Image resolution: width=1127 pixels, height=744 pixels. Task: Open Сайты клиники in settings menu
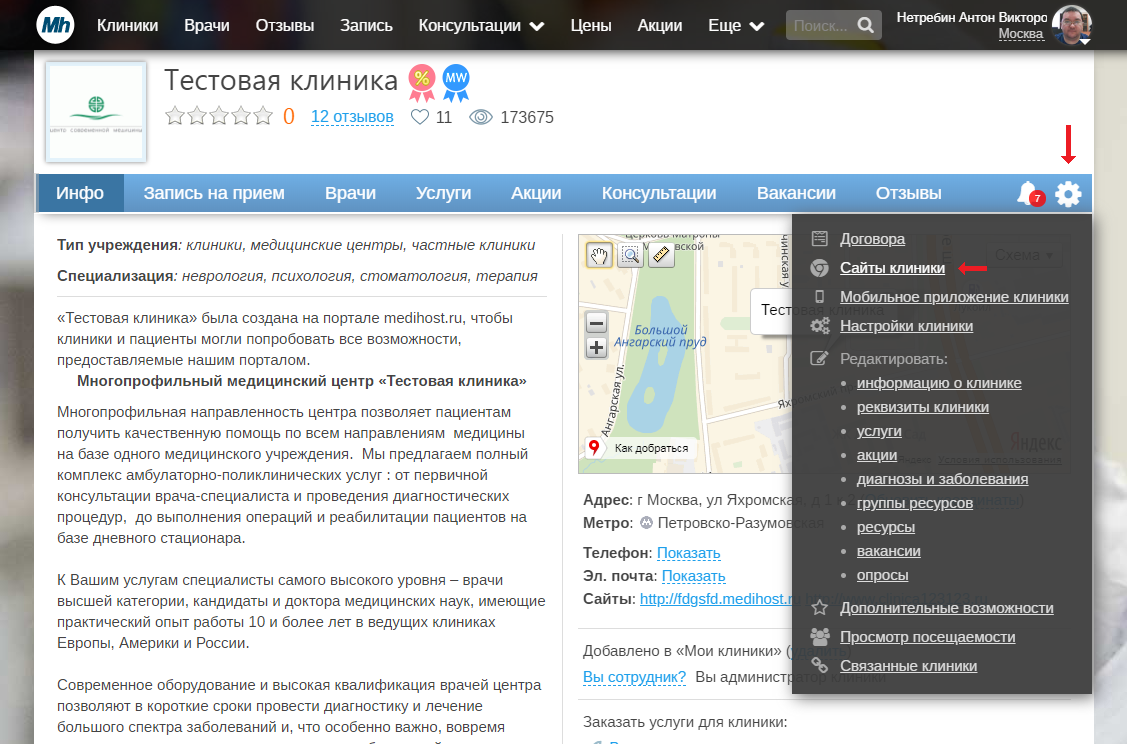click(893, 268)
